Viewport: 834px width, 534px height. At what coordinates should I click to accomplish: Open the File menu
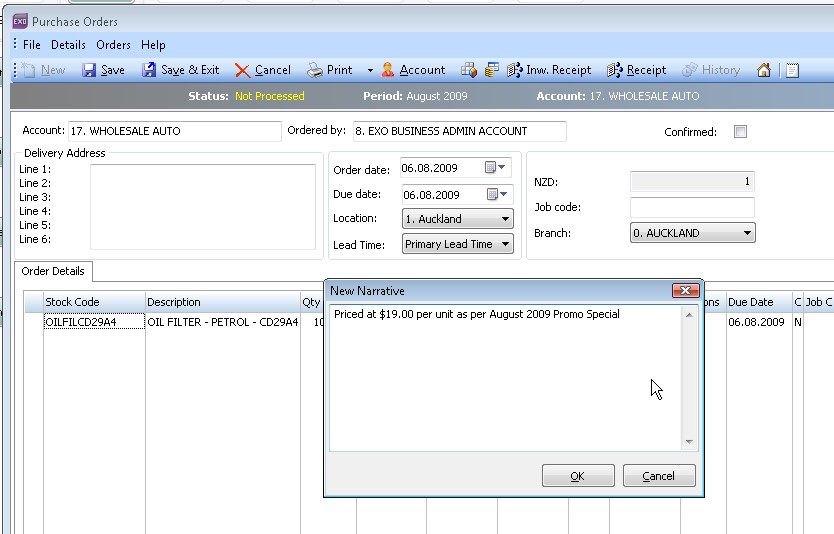tap(32, 45)
